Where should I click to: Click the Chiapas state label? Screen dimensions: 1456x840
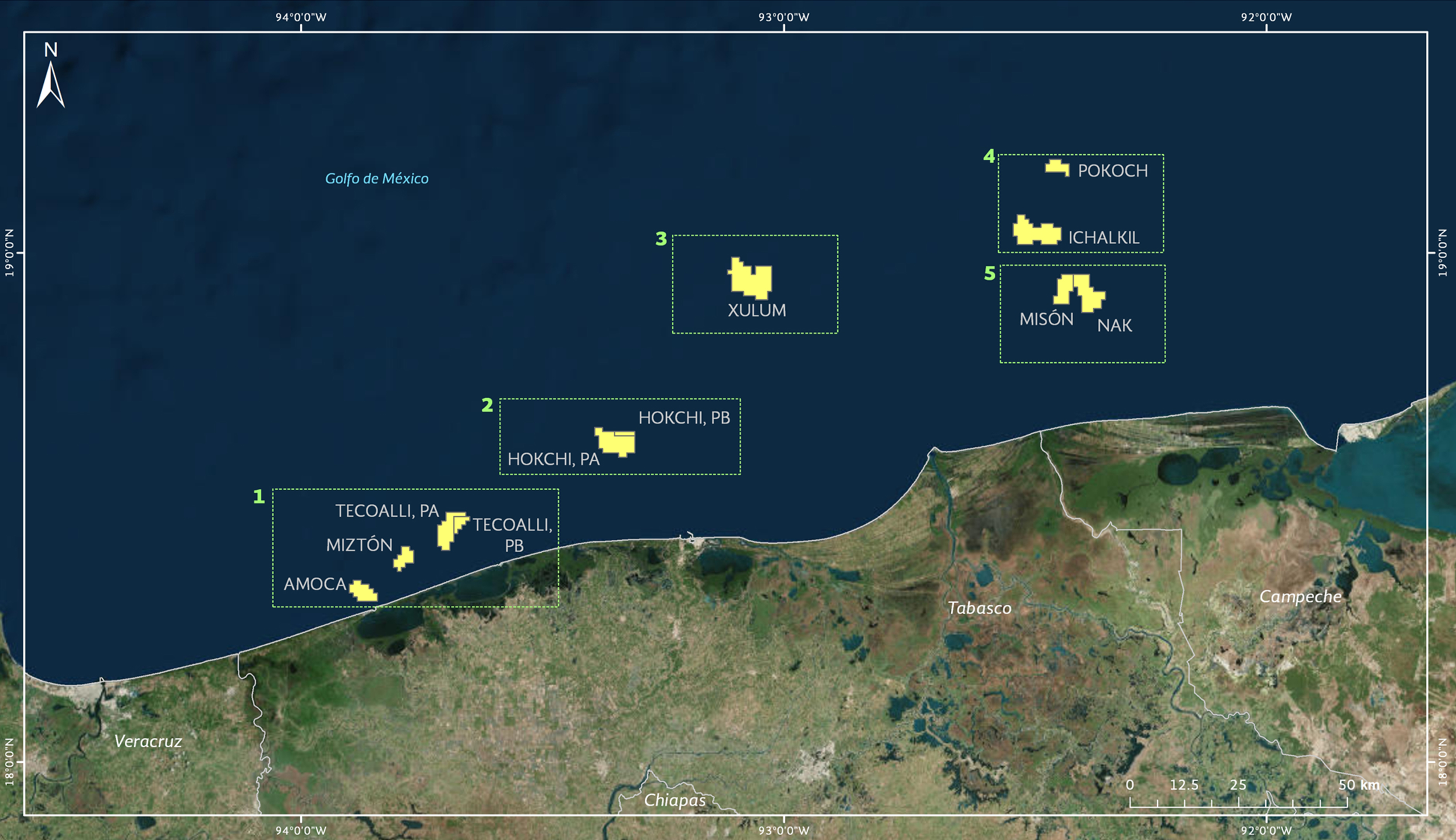(675, 800)
